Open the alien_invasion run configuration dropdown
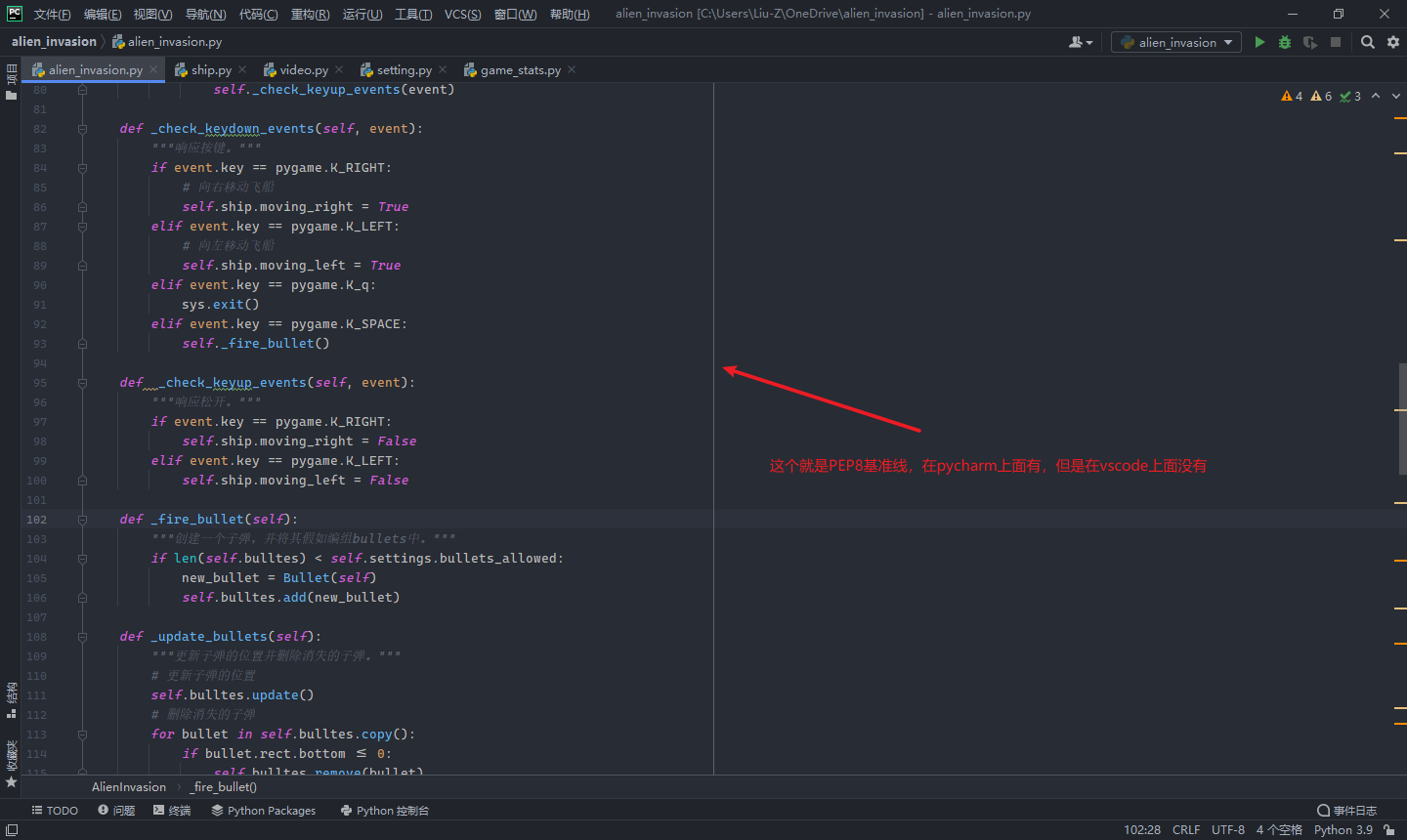This screenshot has width=1407, height=840. (1176, 42)
